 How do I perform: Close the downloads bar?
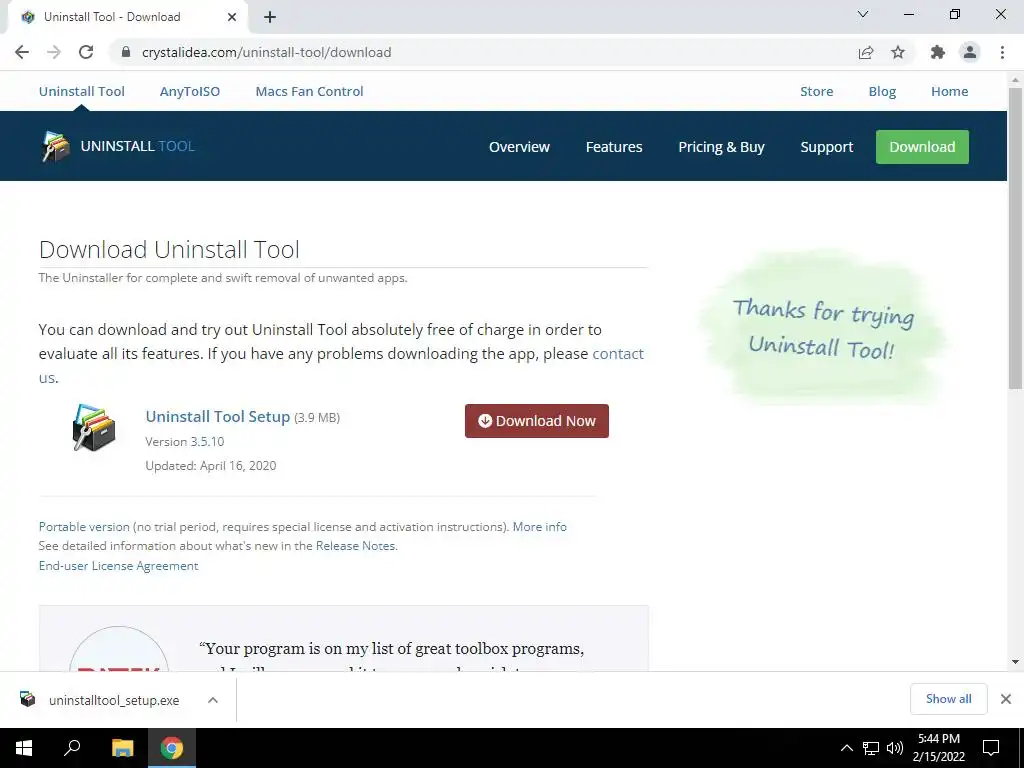[x=1006, y=699]
